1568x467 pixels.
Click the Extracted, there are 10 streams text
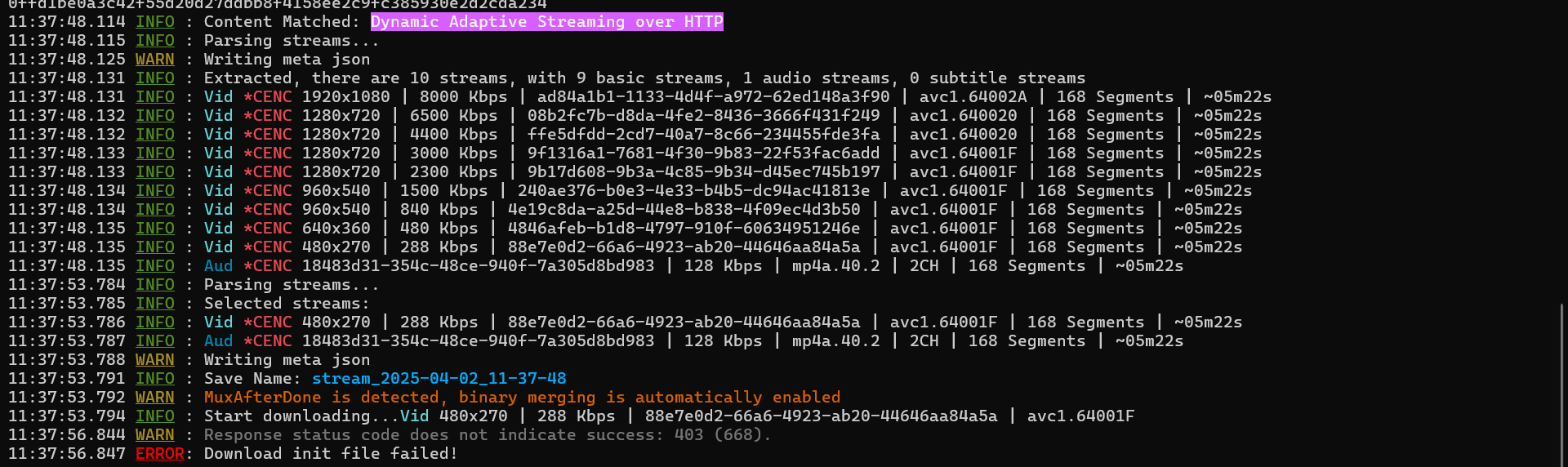tap(359, 78)
